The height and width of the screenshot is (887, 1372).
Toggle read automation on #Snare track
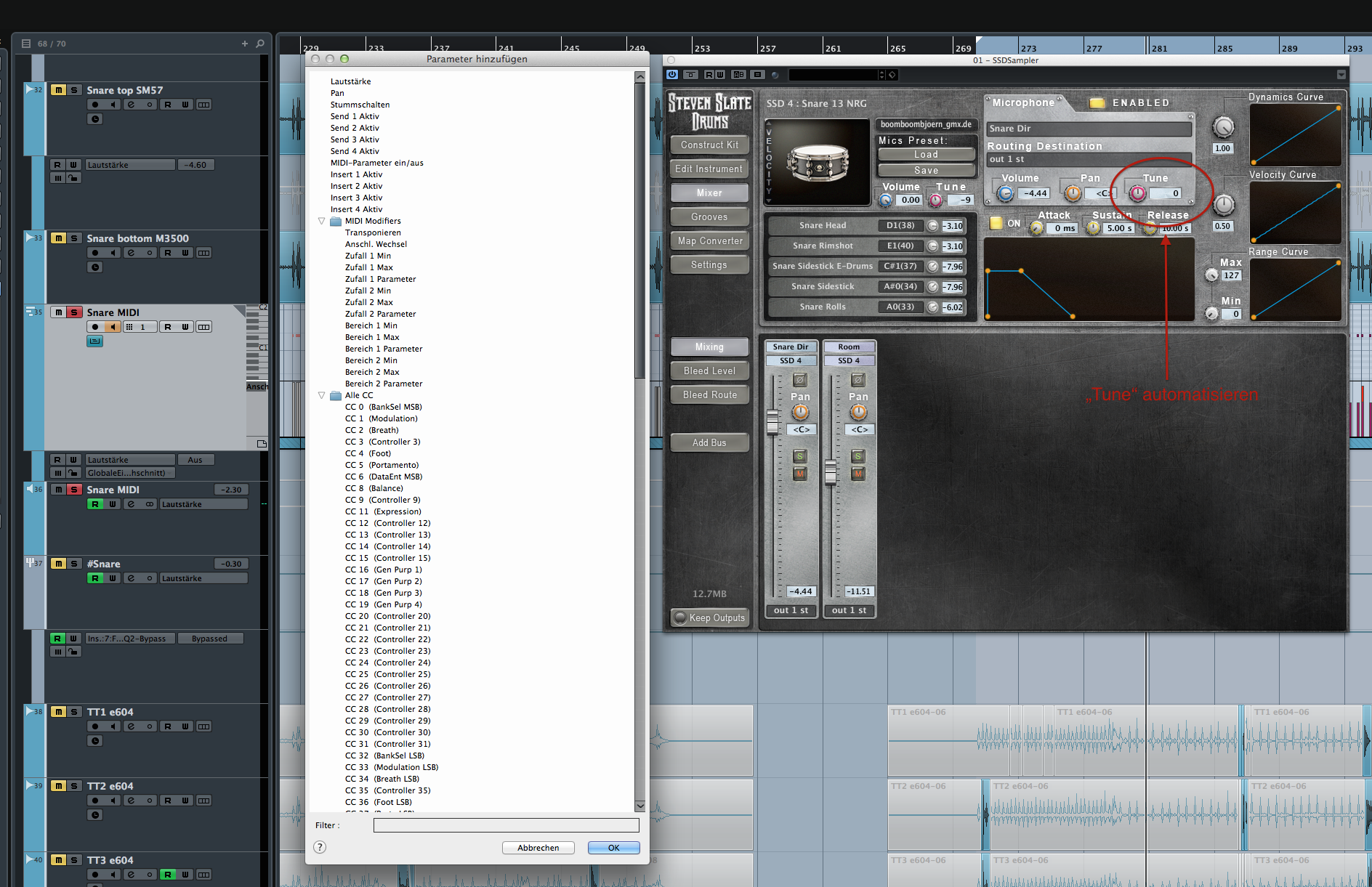click(x=95, y=578)
